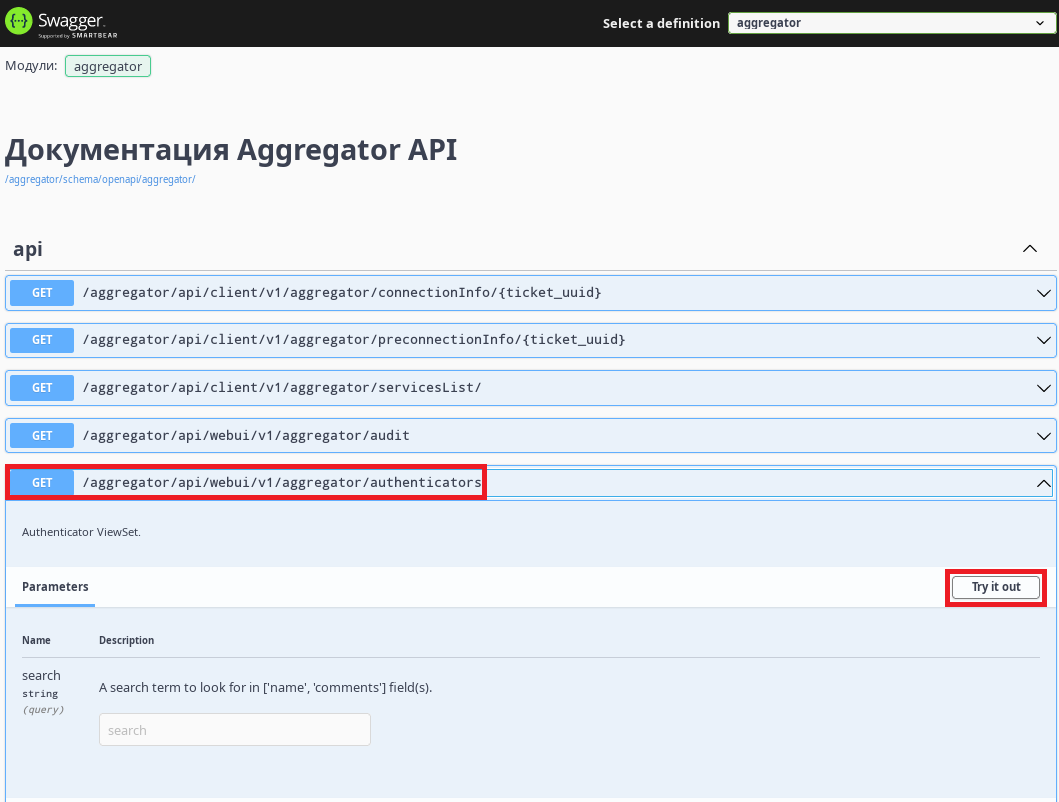Collapse the api section chevron
Screen dimensions: 1059x802
click(x=1030, y=249)
